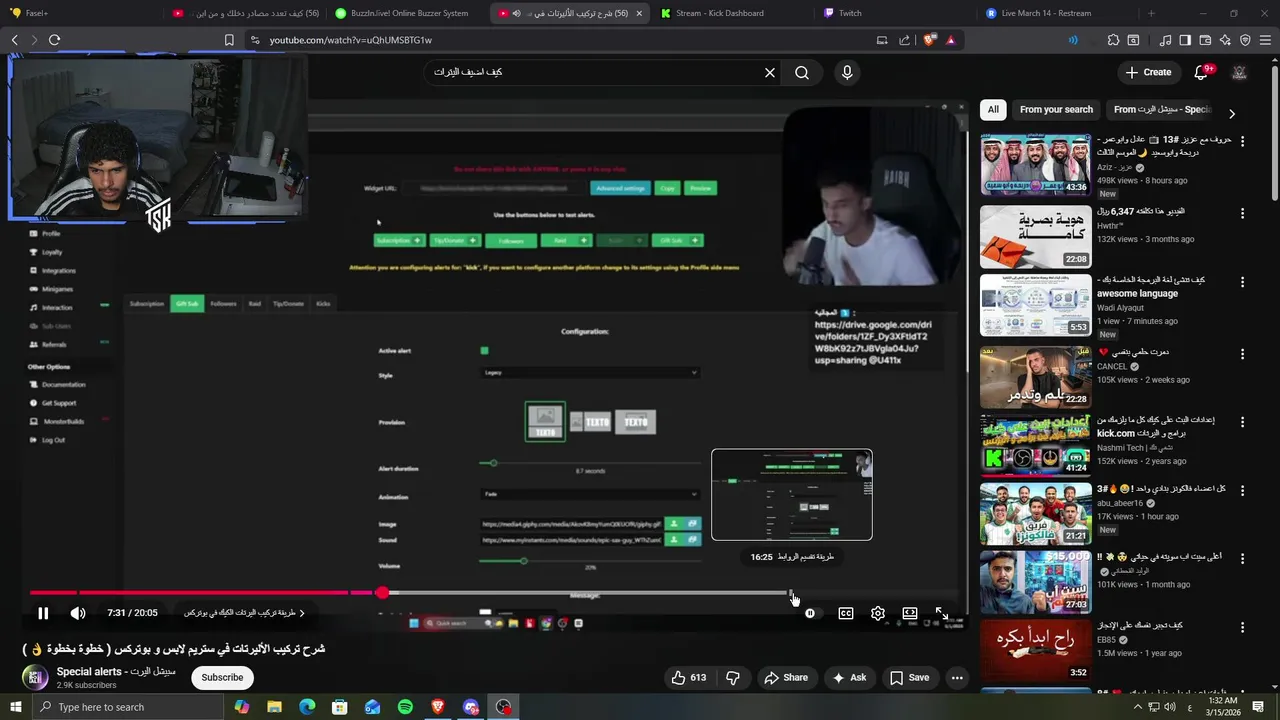Open the account avatar menu
This screenshot has width=1280, height=720.
pyautogui.click(x=1240, y=72)
